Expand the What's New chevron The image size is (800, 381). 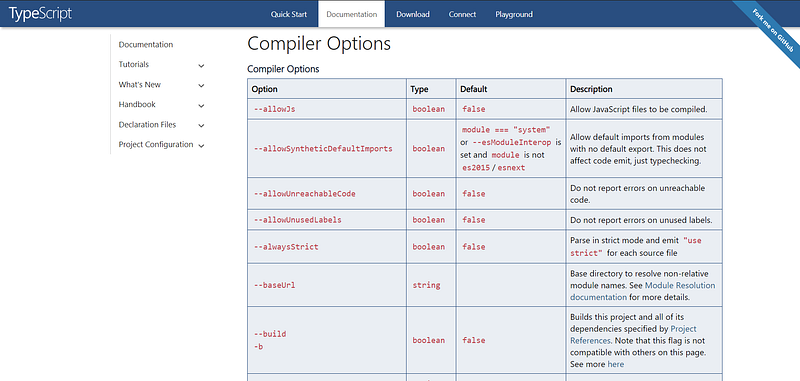click(201, 86)
